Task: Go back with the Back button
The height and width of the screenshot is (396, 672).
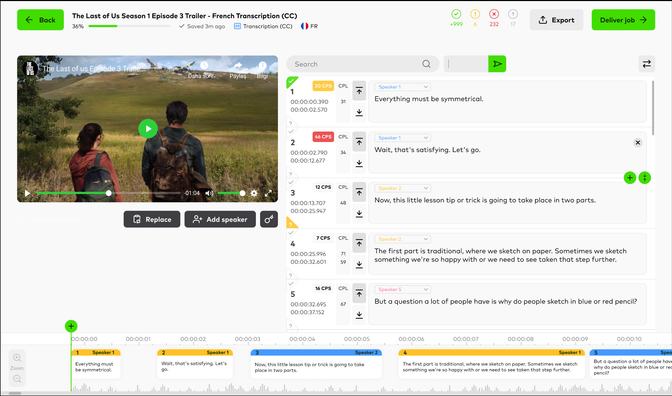Action: pyautogui.click(x=40, y=20)
